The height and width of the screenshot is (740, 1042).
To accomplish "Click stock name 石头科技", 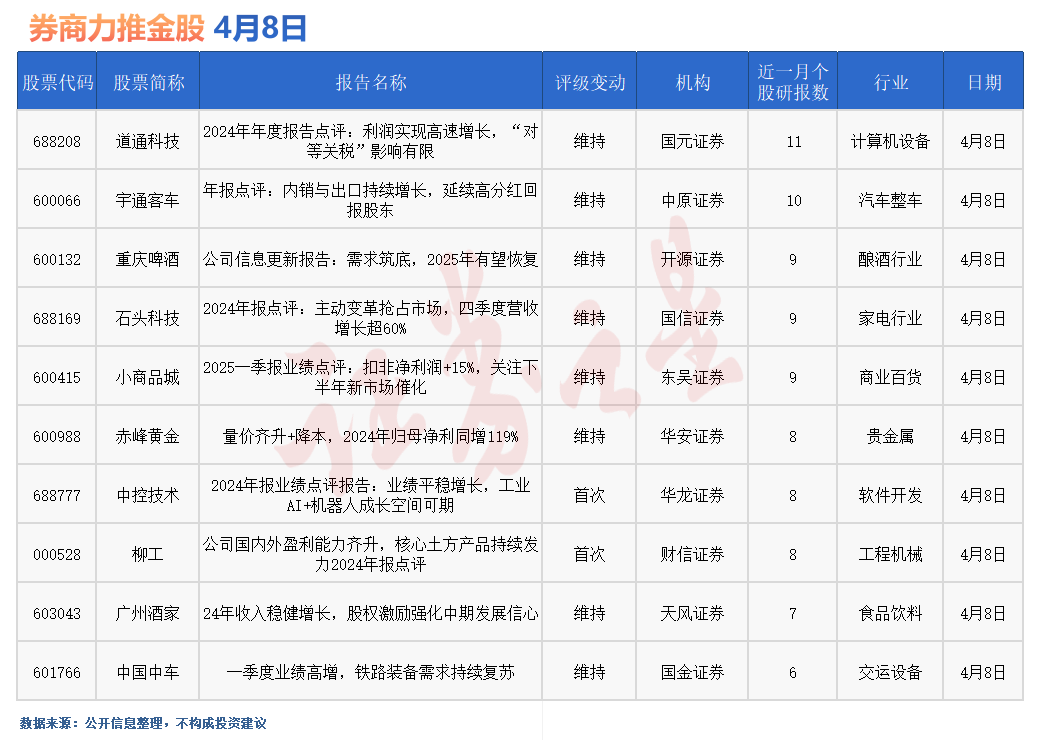I will [x=148, y=319].
